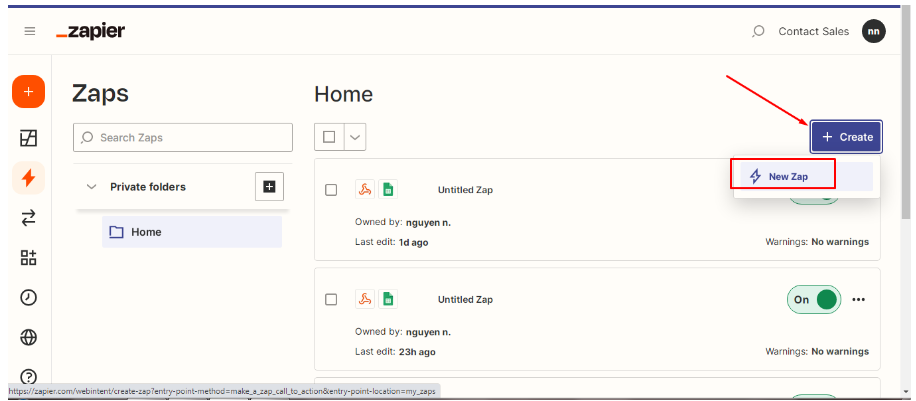Click the Create button
The height and width of the screenshot is (401, 916).
(846, 137)
